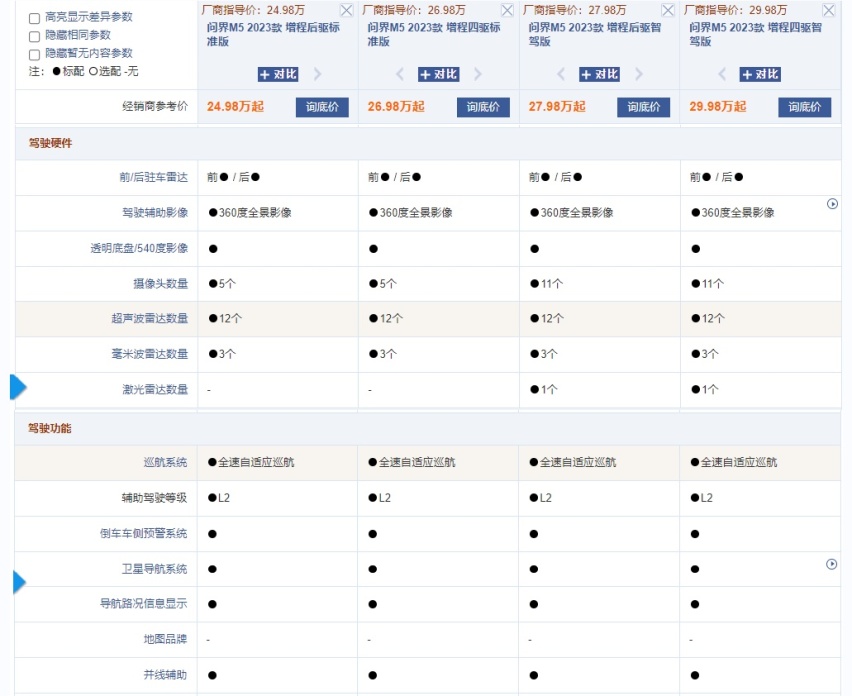Open 问界M5 2023款 增程四驱标准版 link

434,34
